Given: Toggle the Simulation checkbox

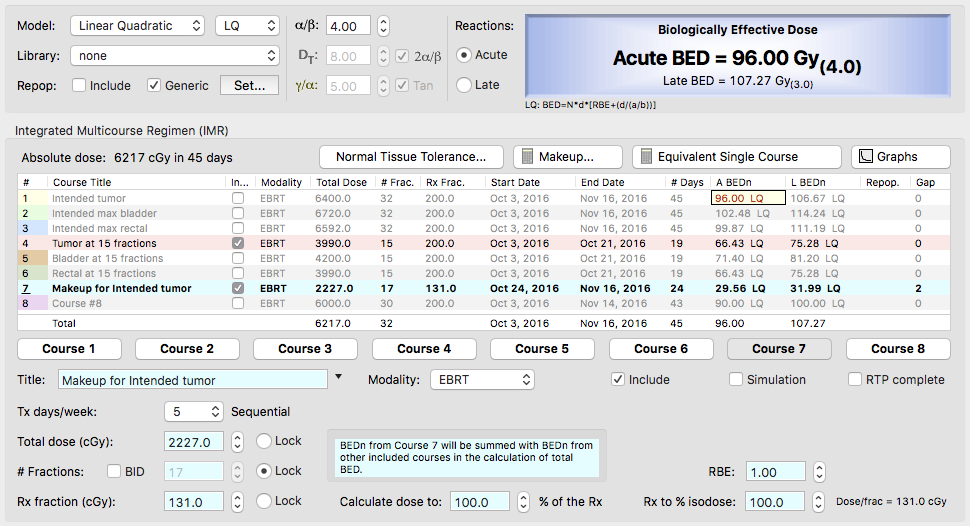Looking at the screenshot, I should point(736,380).
